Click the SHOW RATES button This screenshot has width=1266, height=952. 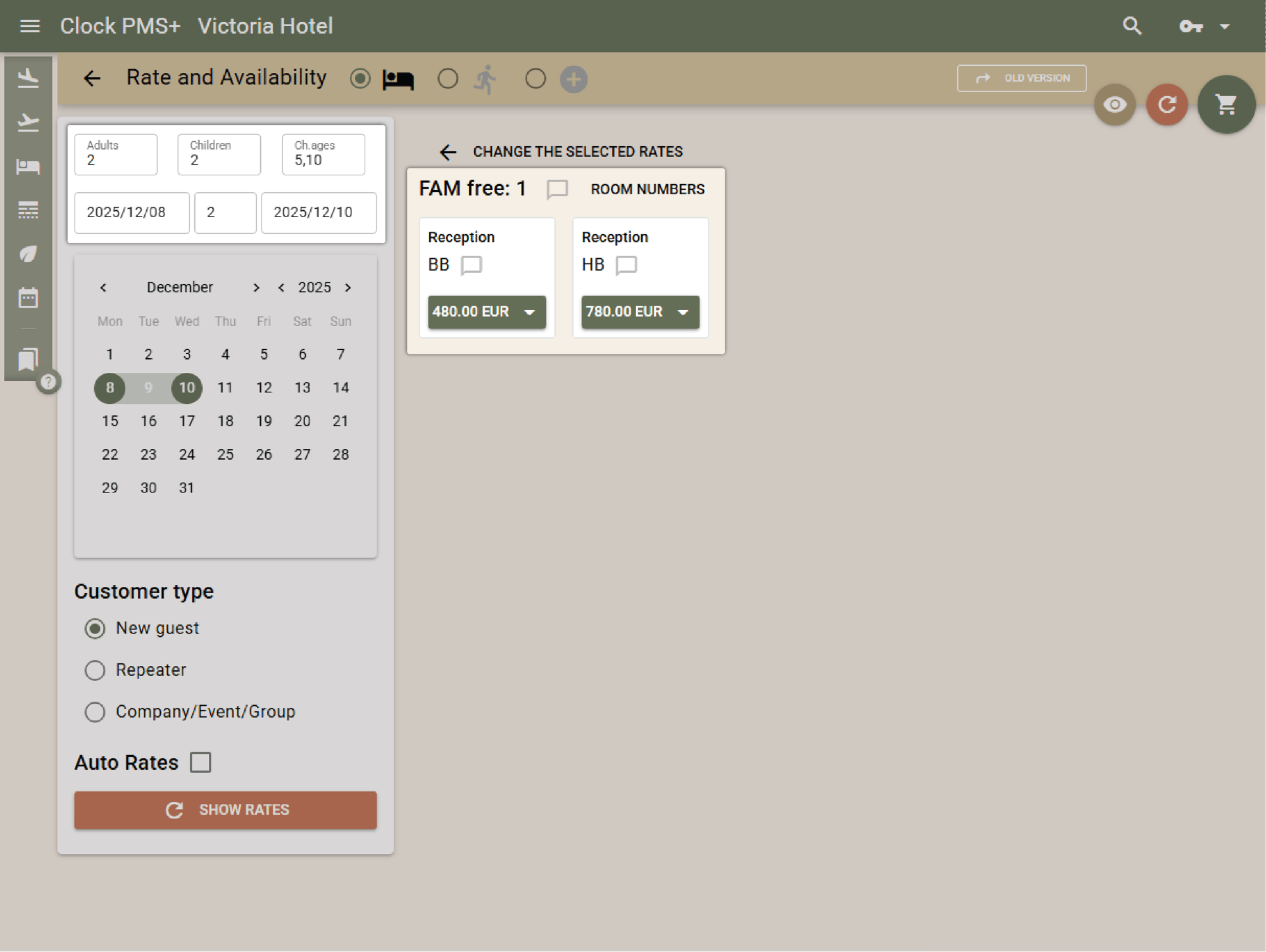coord(225,810)
